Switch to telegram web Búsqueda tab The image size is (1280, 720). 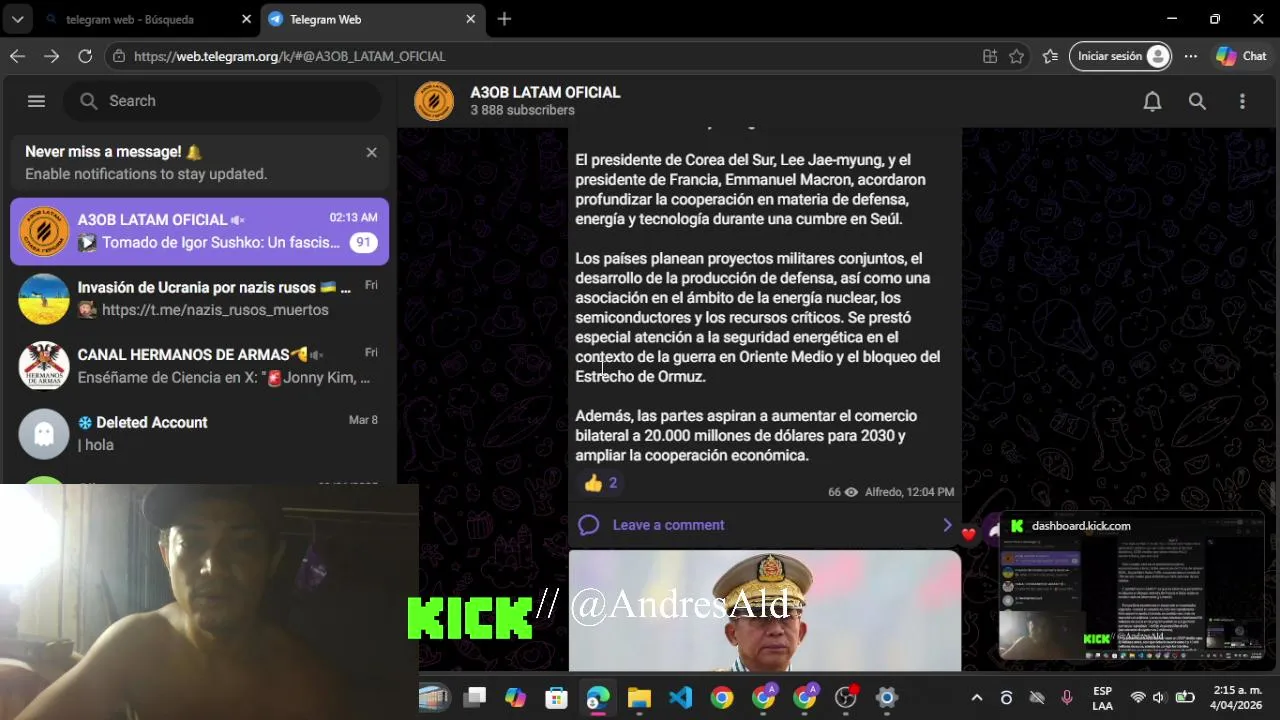point(147,19)
